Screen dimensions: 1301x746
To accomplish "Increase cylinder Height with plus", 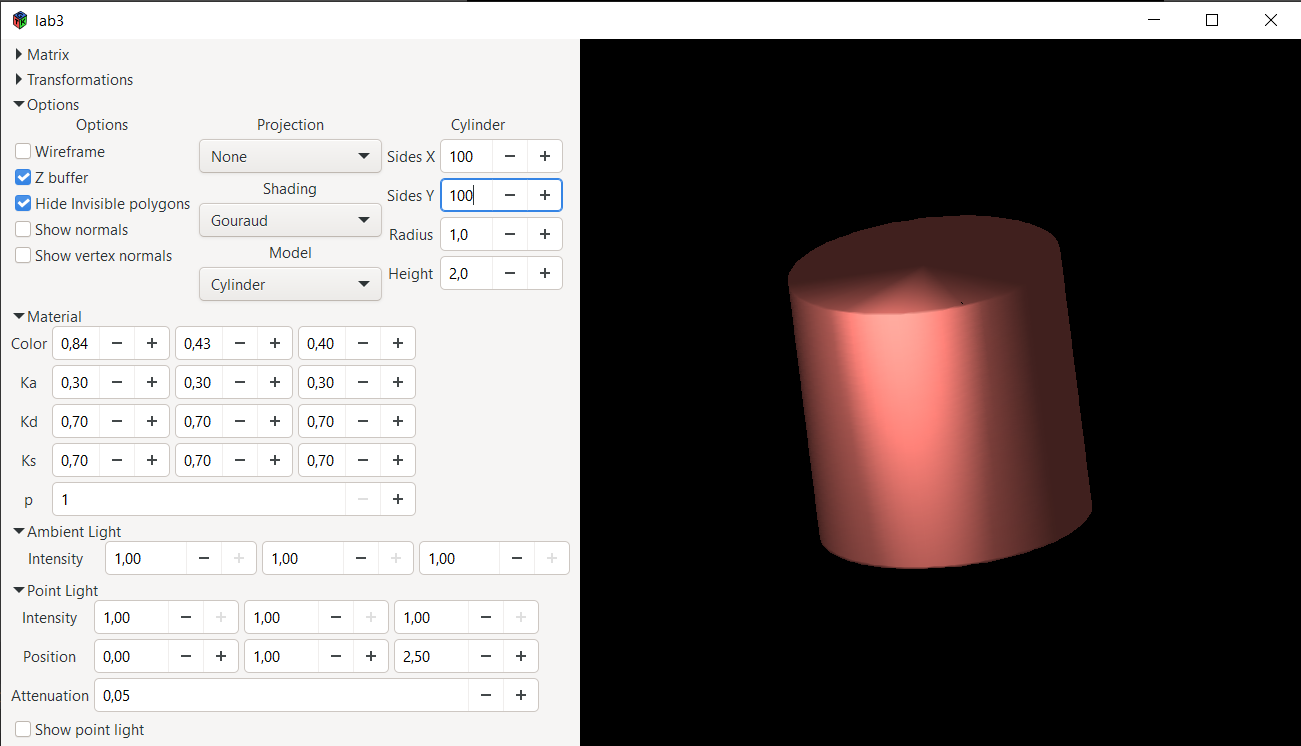I will (x=545, y=273).
